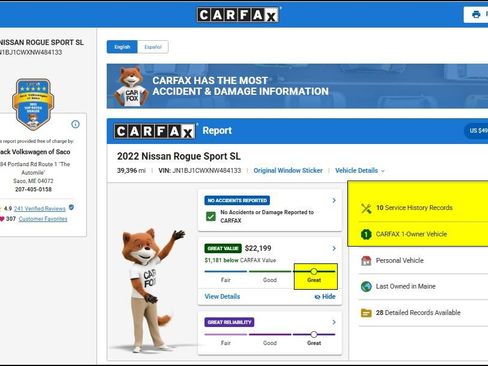488x366 pixels.
Task: Expand the Great Value card chevron
Action: [334, 248]
